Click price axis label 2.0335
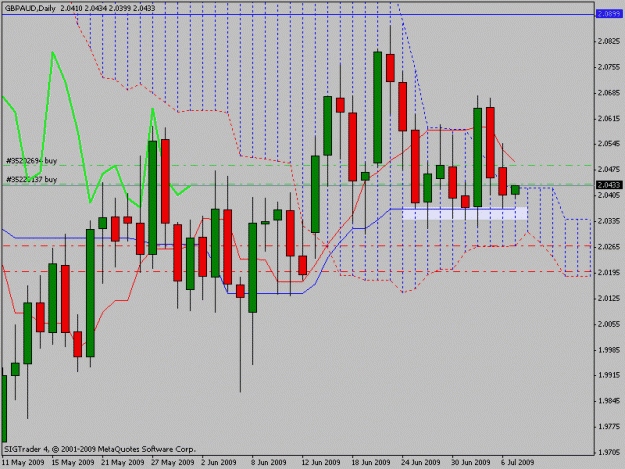 (x=609, y=221)
